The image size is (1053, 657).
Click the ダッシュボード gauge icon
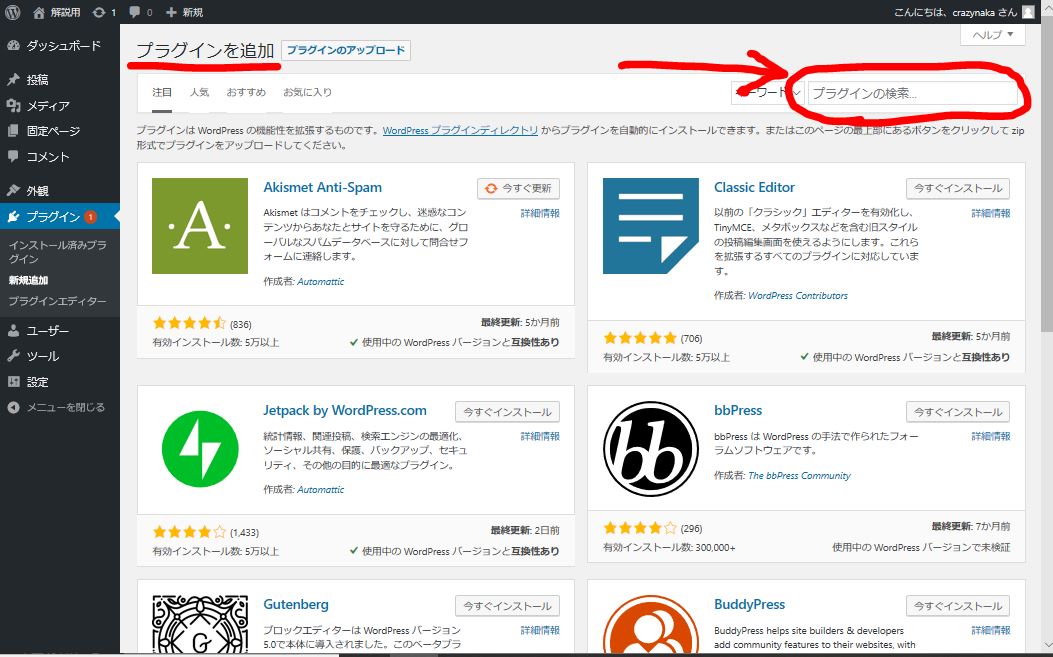coord(13,46)
